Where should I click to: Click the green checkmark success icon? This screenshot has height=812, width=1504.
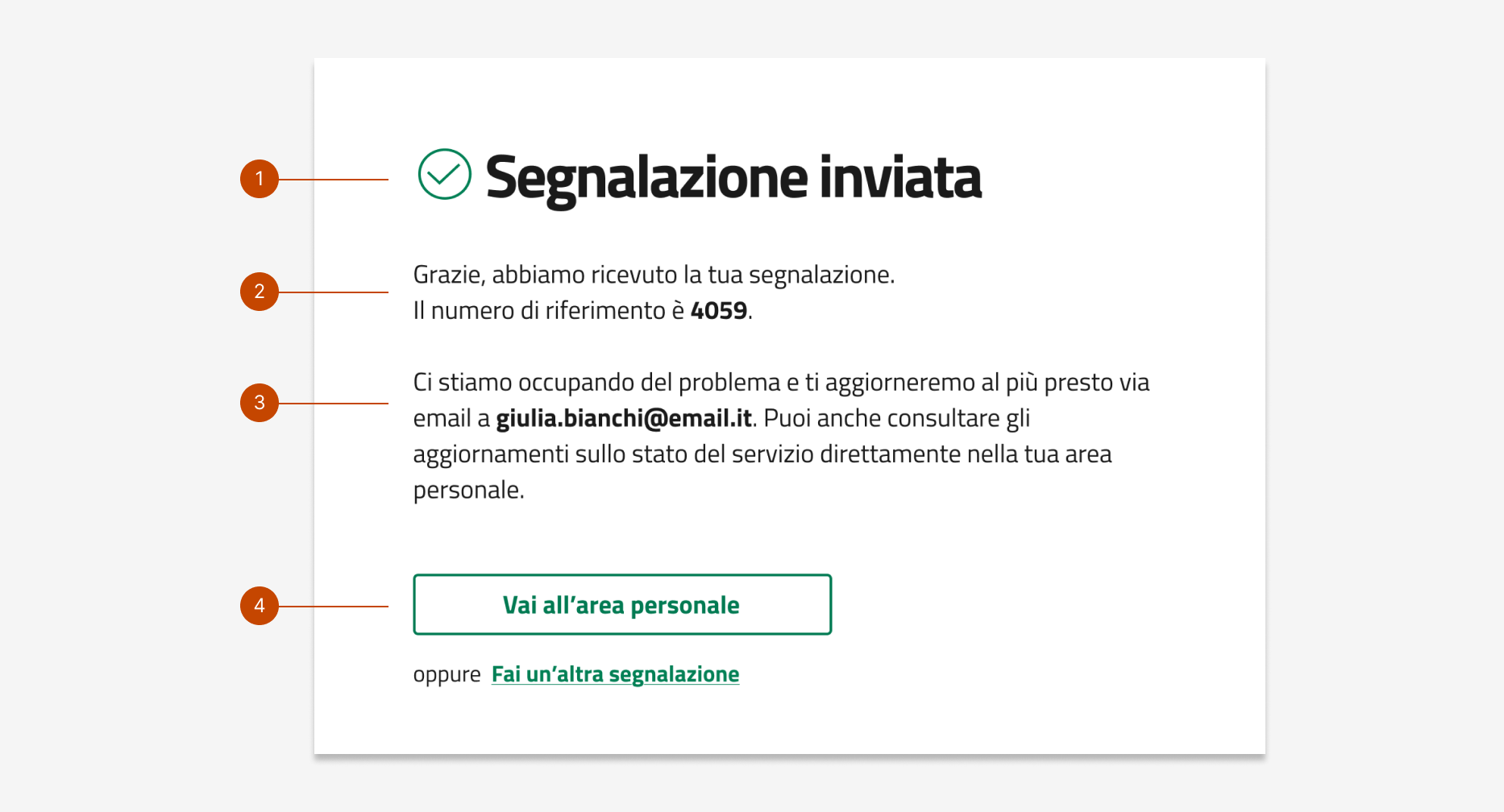[x=444, y=176]
